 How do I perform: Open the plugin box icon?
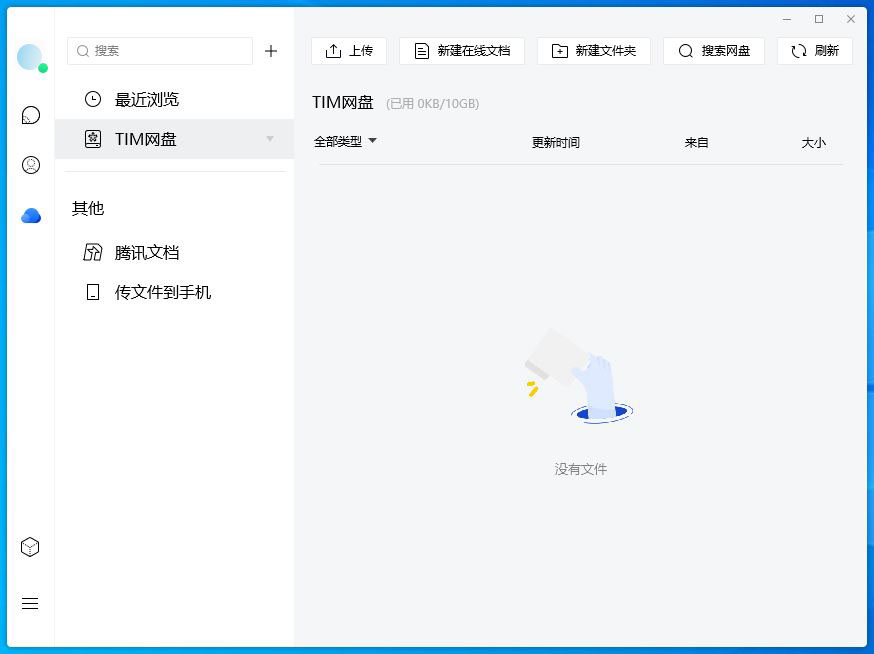(30, 547)
